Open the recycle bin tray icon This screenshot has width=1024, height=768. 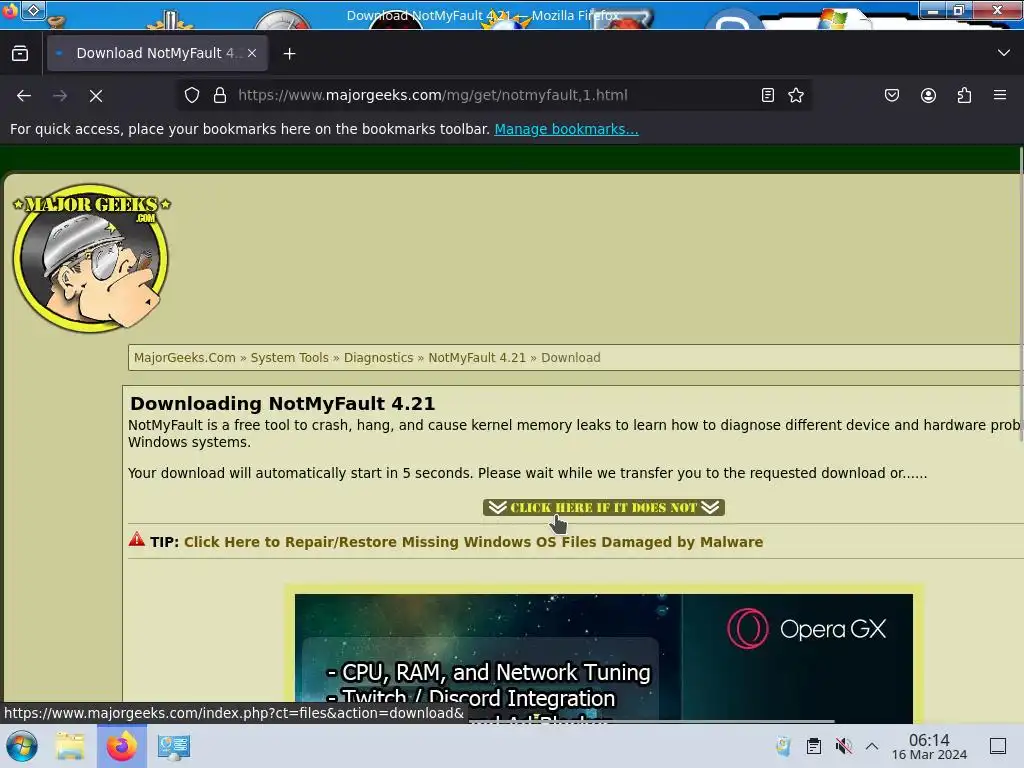click(x=784, y=746)
